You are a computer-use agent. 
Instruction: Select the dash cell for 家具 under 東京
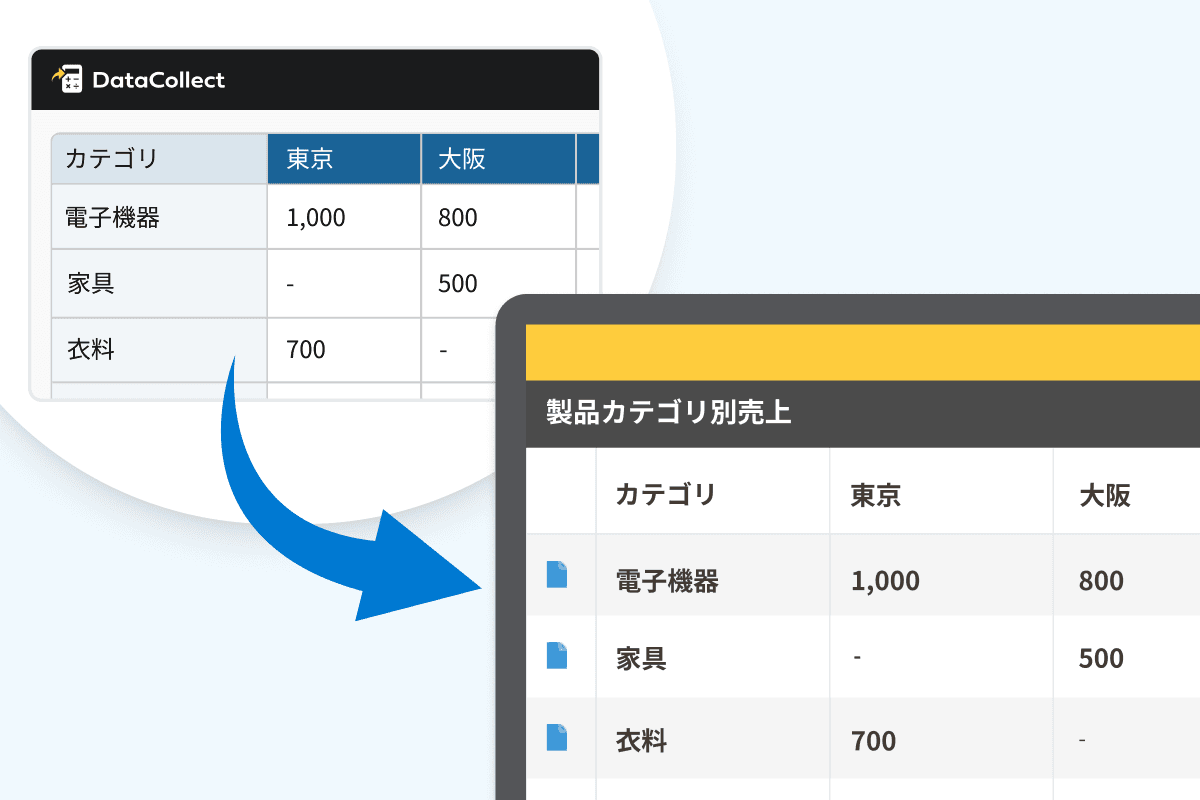pos(290,284)
